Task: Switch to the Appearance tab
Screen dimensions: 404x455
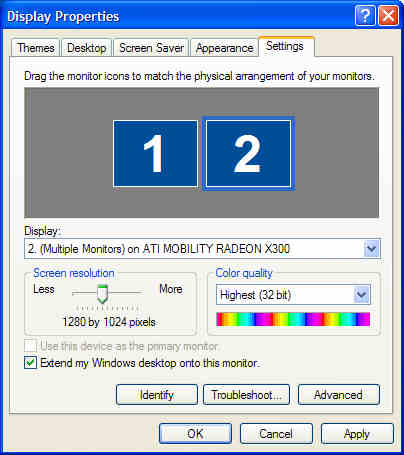Action: tap(224, 48)
